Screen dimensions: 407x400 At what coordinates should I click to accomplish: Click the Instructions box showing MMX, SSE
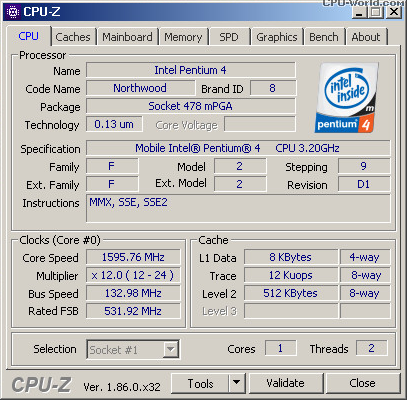click(x=238, y=208)
